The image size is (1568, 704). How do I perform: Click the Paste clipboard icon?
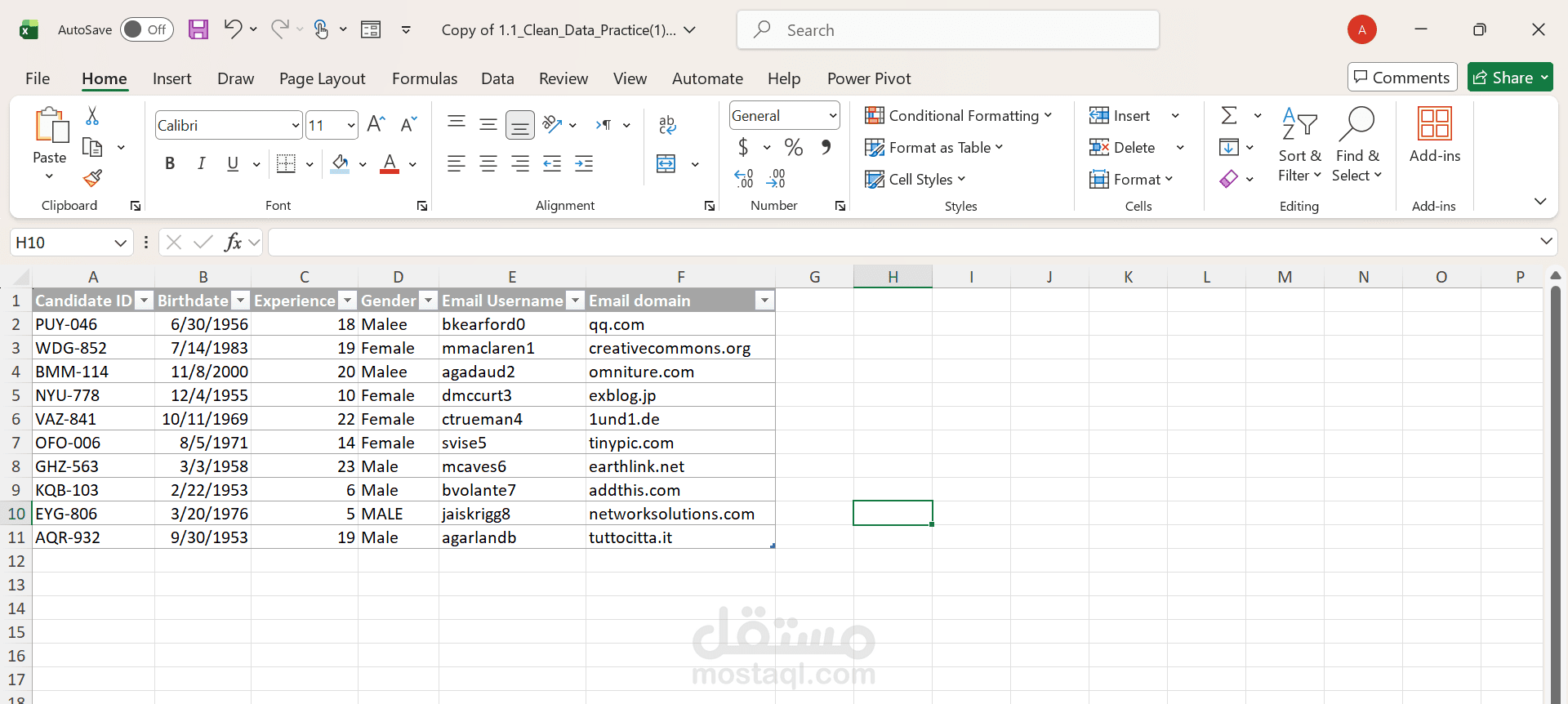coord(51,127)
